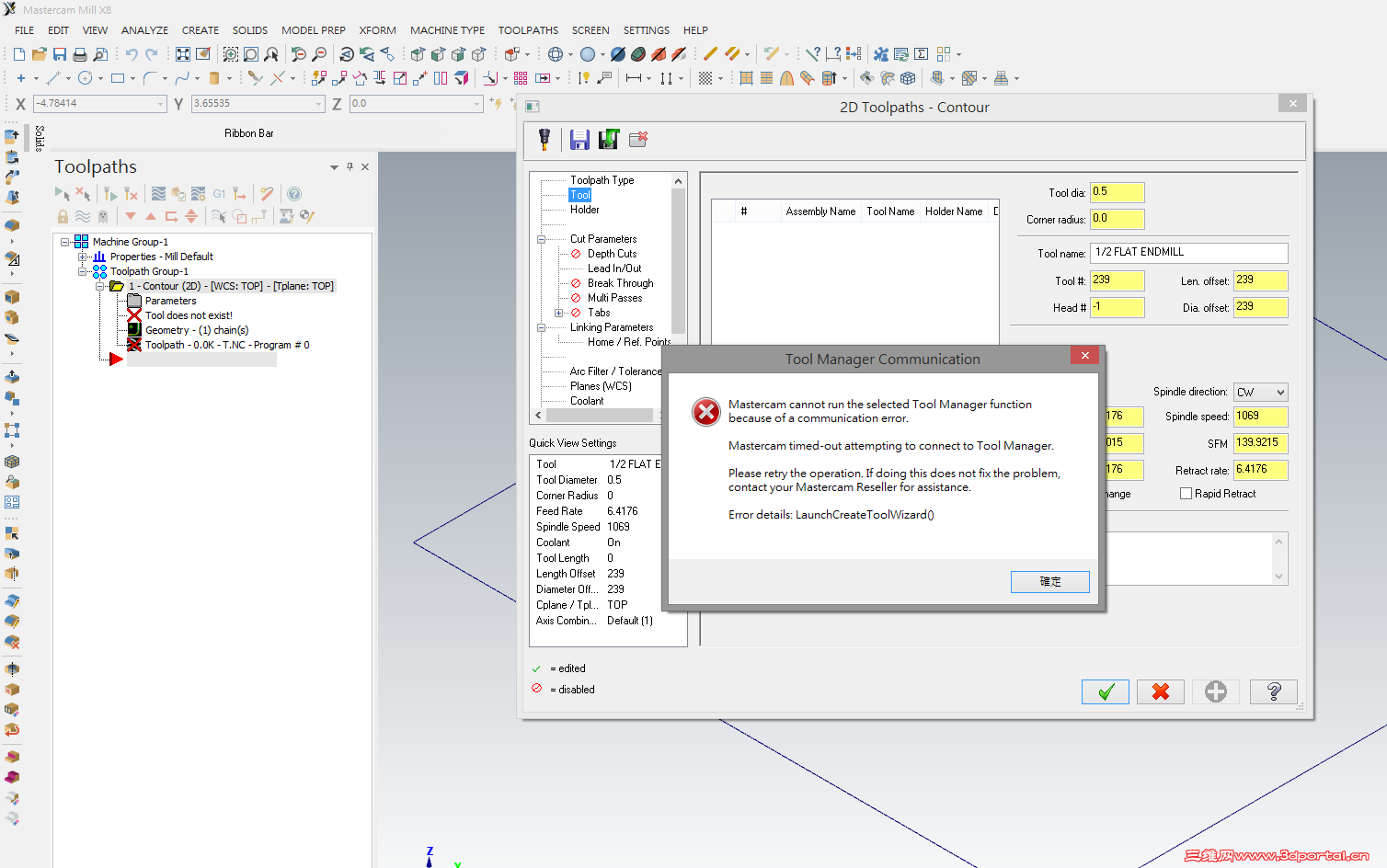Screen dimensions: 1387x868
Task: Click the delete defaults red X icon in dialog
Action: (638, 139)
